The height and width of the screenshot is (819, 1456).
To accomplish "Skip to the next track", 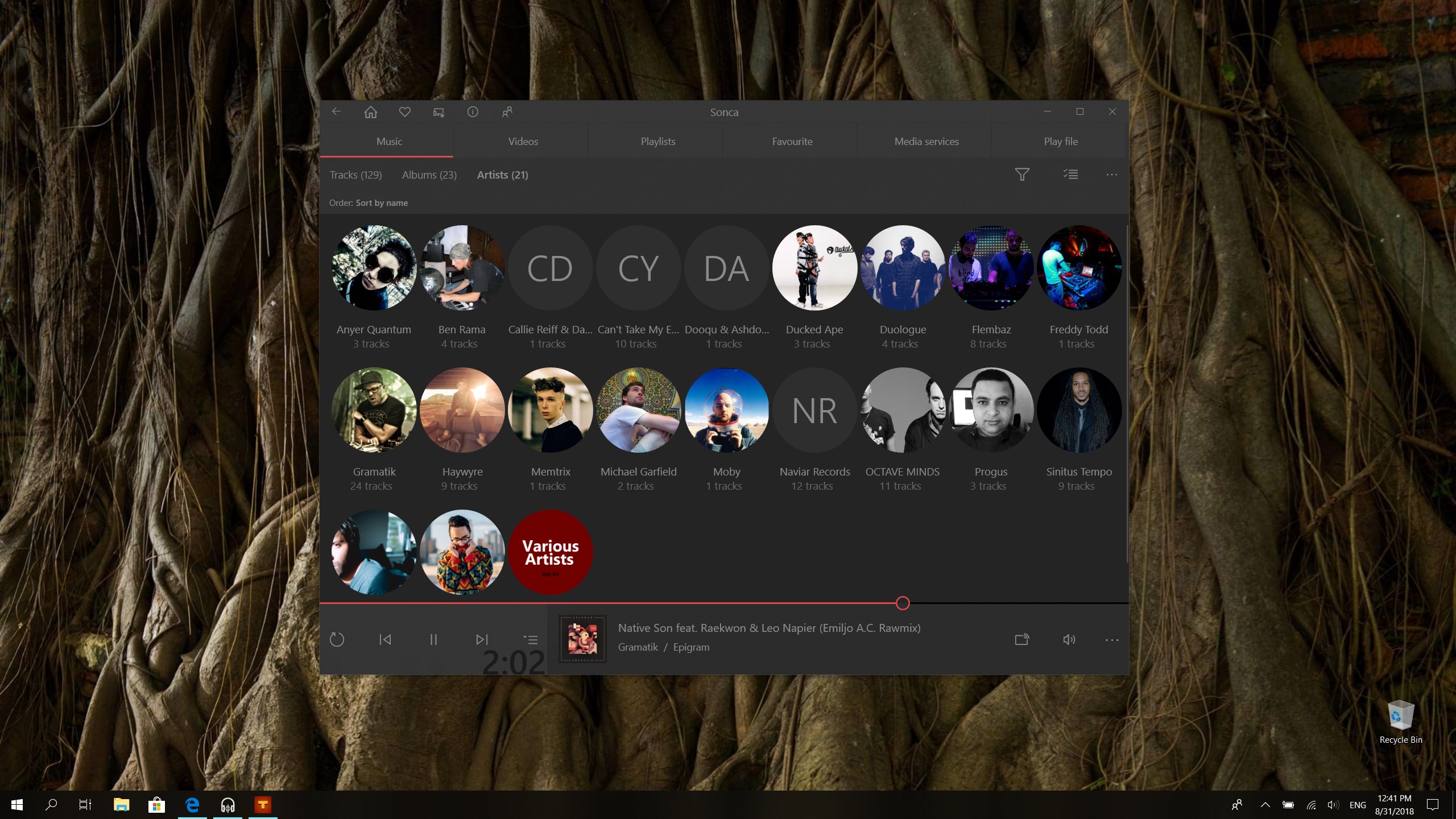I will click(x=482, y=639).
